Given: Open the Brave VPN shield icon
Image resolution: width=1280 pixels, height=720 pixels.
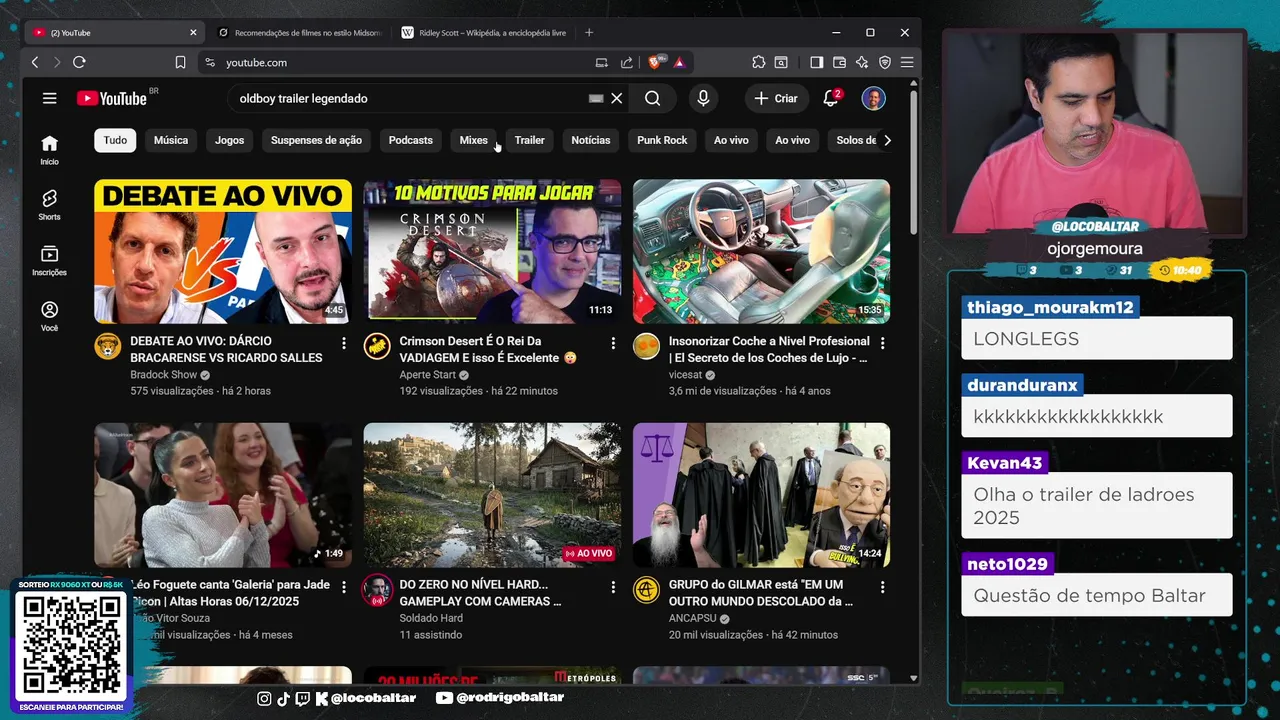Looking at the screenshot, I should [884, 62].
